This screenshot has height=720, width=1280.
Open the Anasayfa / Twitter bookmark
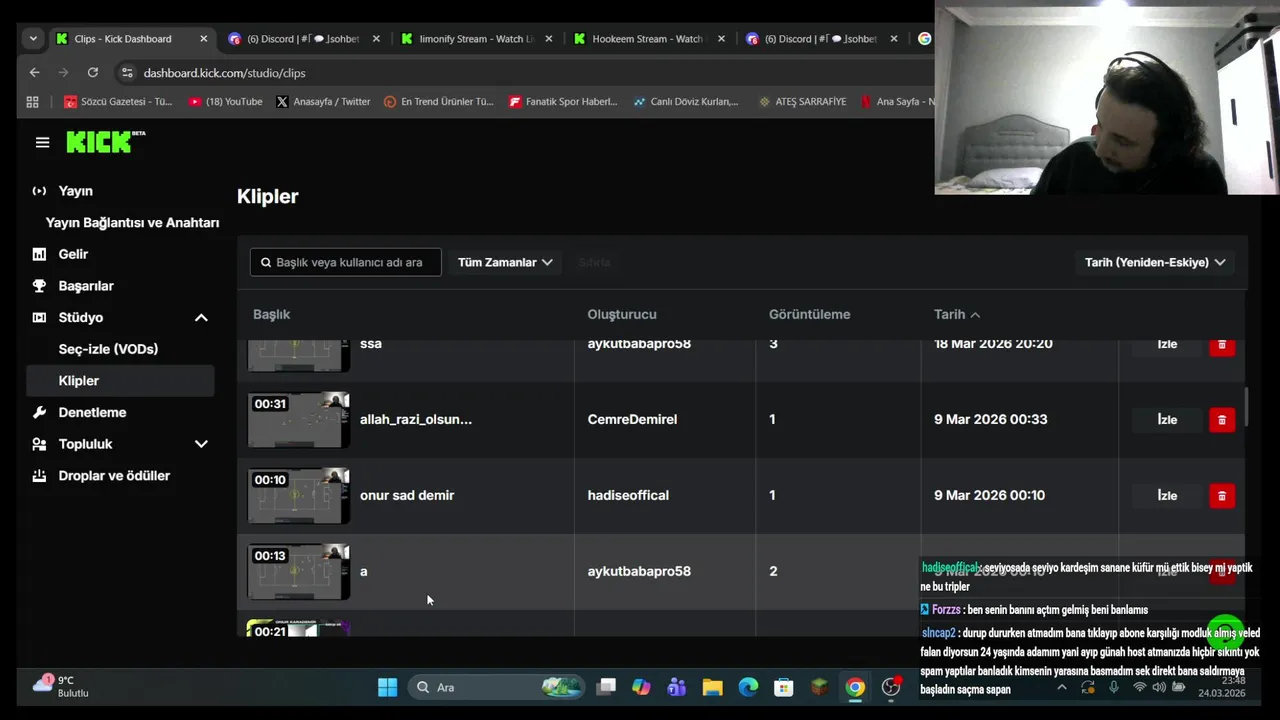click(x=323, y=102)
